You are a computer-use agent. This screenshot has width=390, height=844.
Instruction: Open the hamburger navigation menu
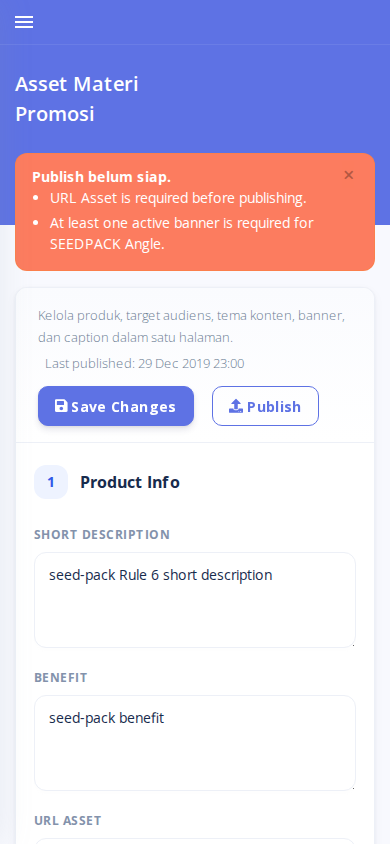click(24, 22)
